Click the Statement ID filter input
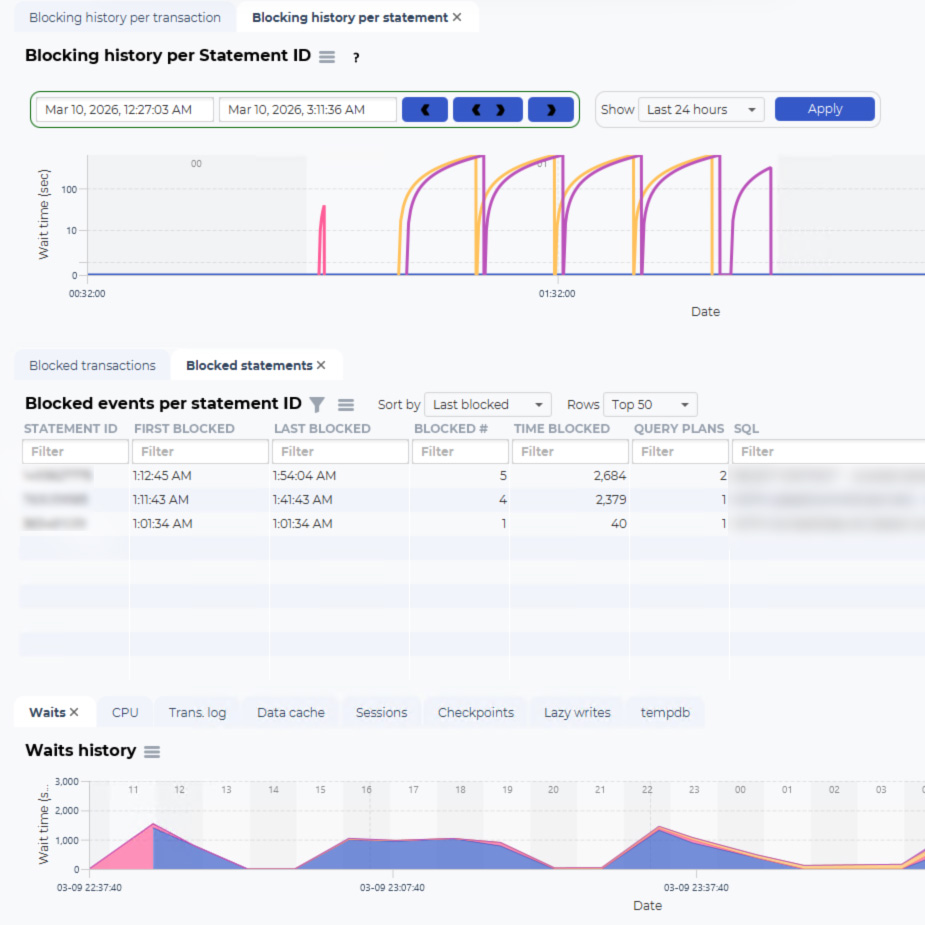 pos(75,452)
